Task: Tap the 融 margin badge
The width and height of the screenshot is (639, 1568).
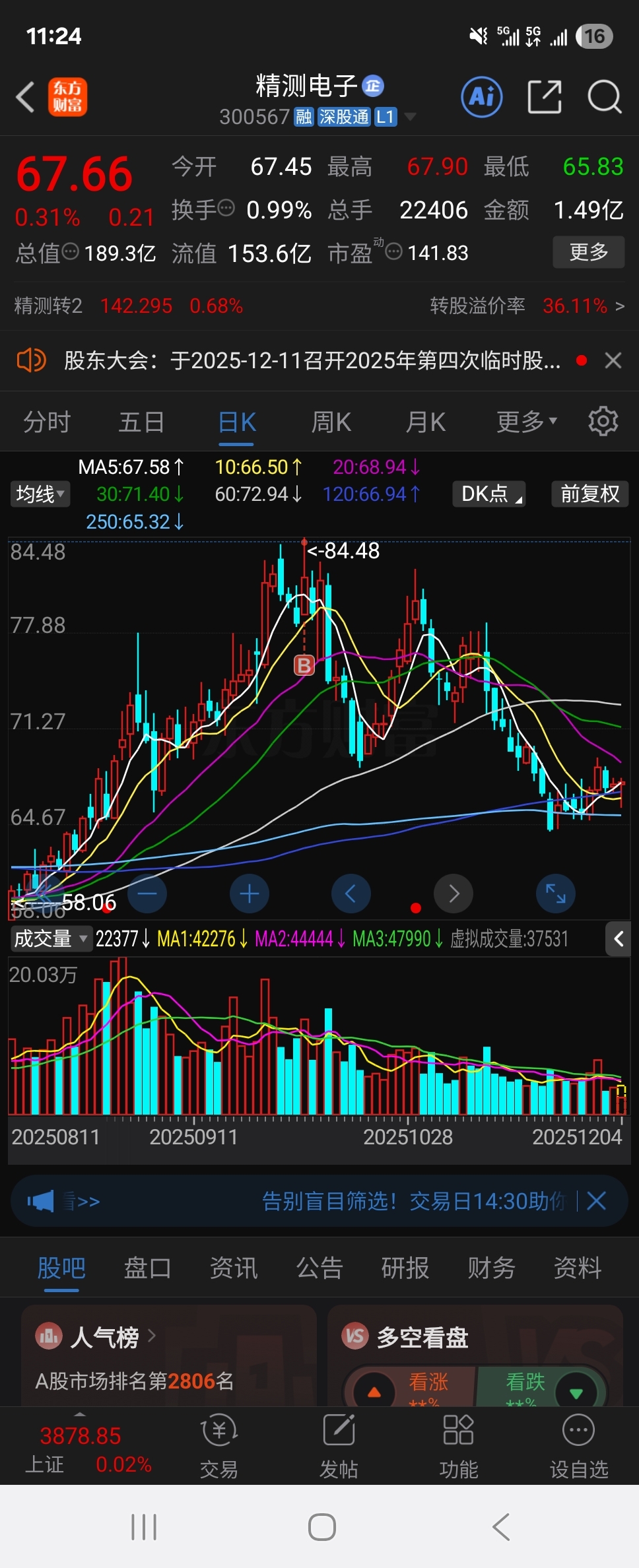Action: pos(304,117)
